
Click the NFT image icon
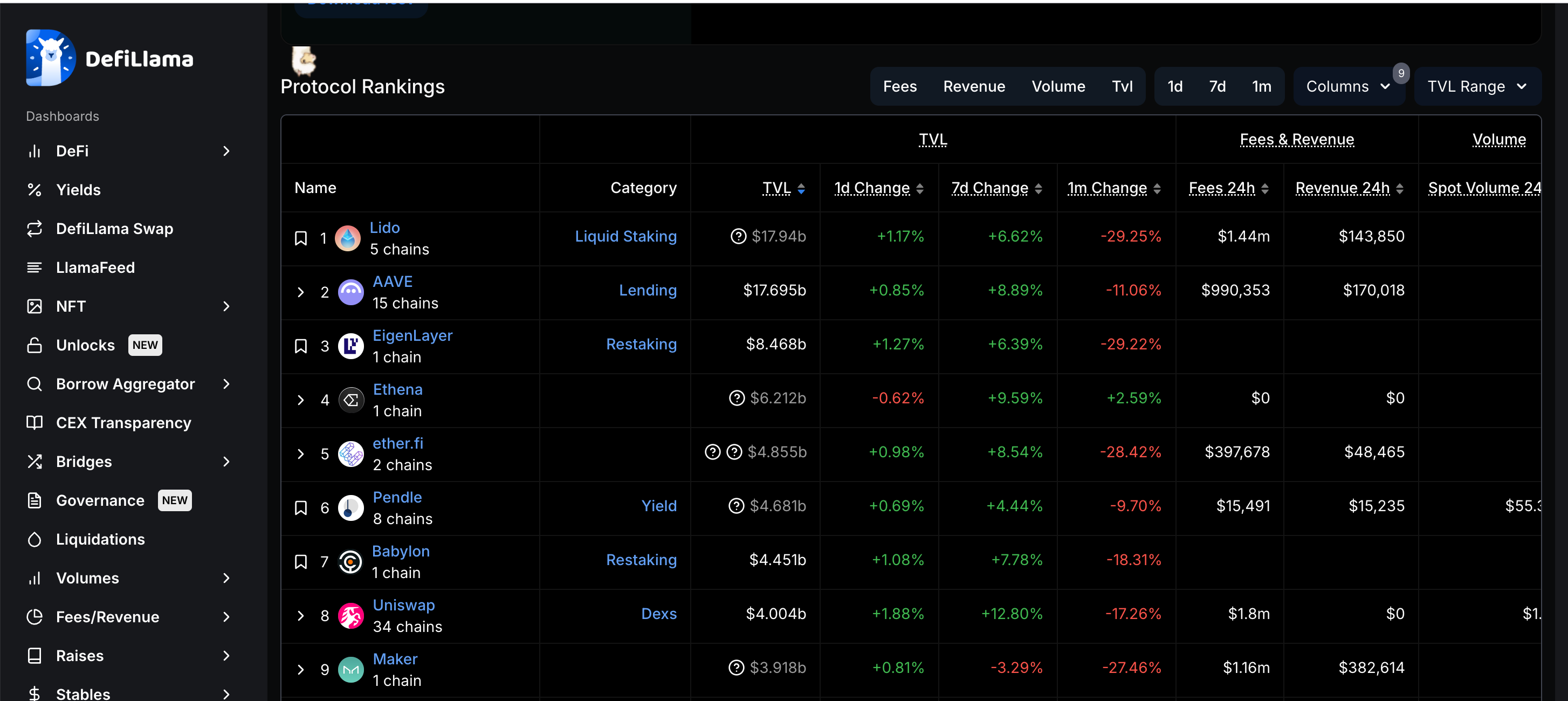point(35,306)
